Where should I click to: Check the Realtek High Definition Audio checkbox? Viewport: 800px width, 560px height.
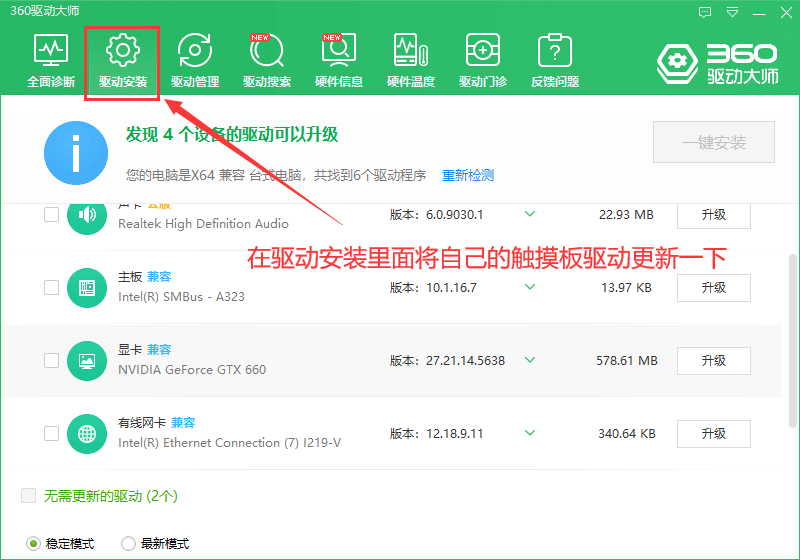pyautogui.click(x=52, y=214)
